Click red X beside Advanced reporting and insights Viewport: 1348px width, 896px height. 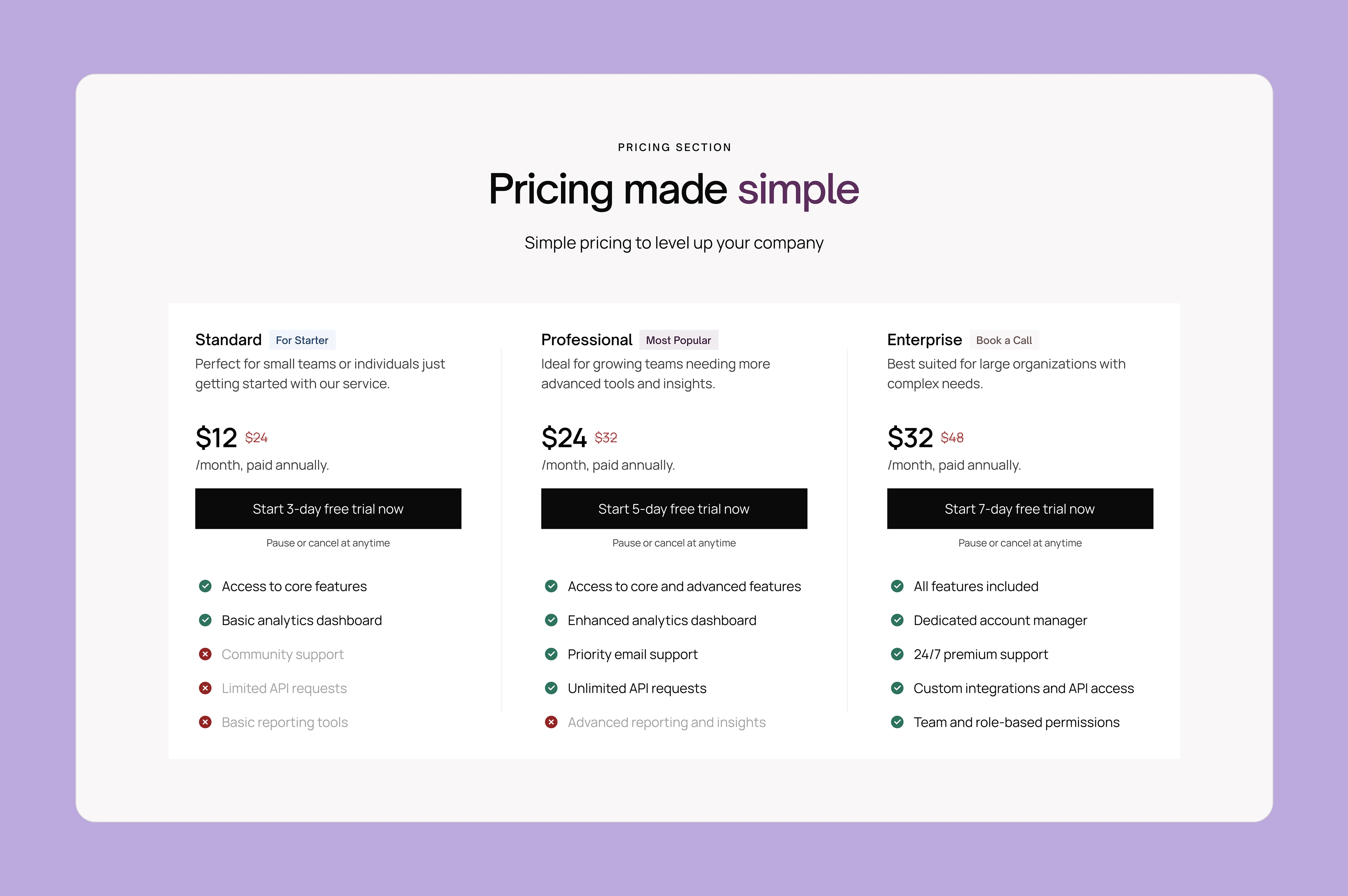(x=551, y=722)
